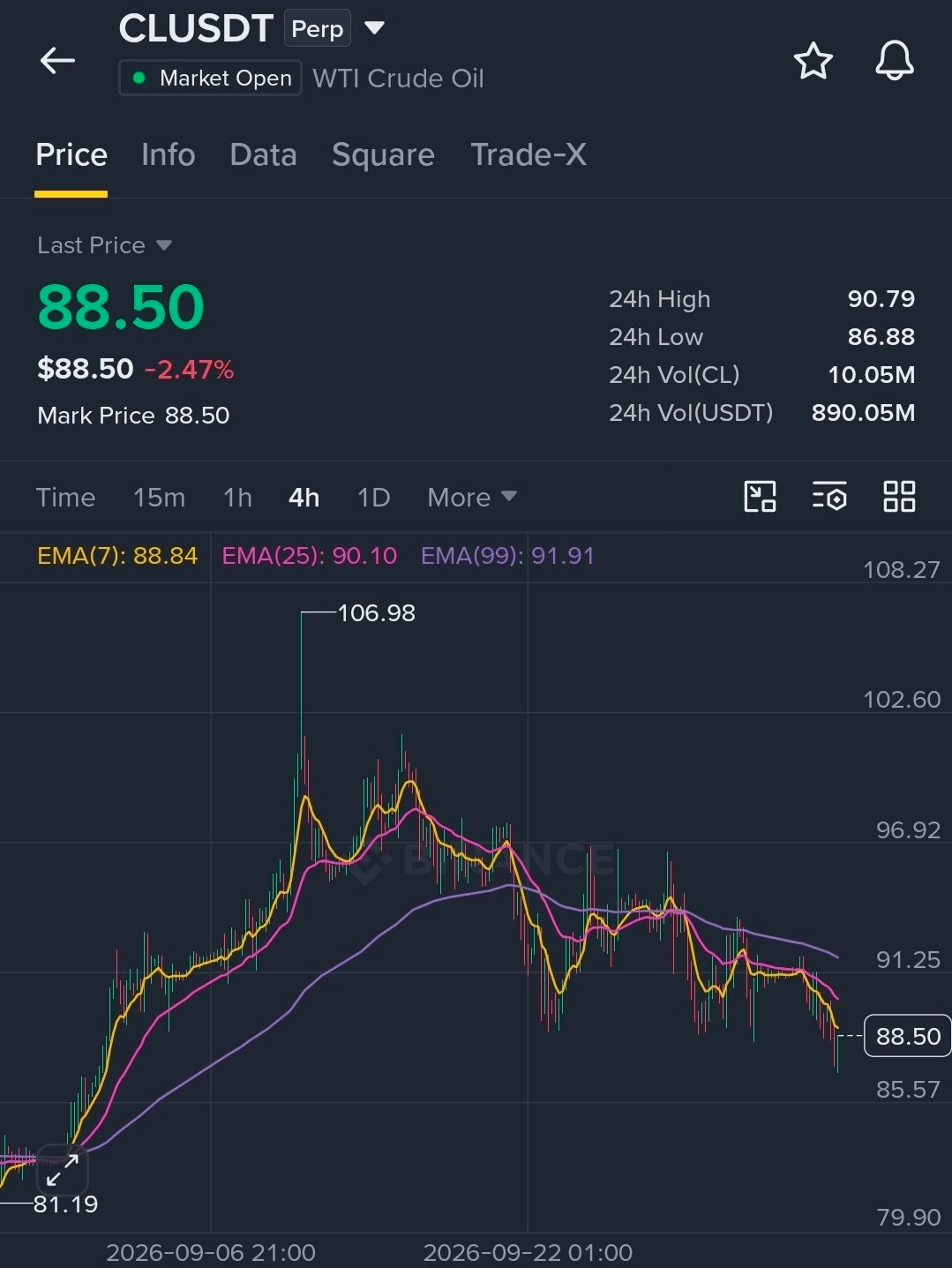Viewport: 952px width, 1268px height.
Task: Tap the 79.90 price axis label
Action: click(908, 1218)
